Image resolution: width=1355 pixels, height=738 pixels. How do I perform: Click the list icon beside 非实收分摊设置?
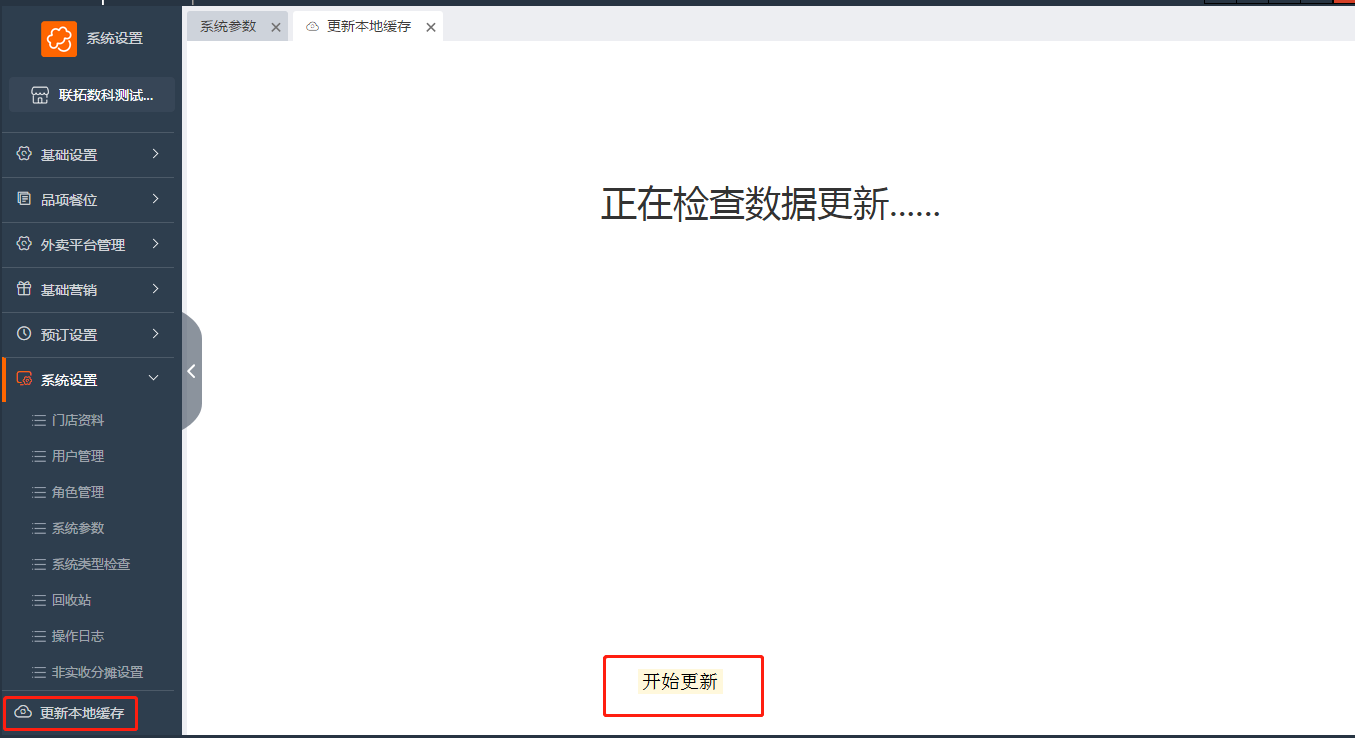39,673
